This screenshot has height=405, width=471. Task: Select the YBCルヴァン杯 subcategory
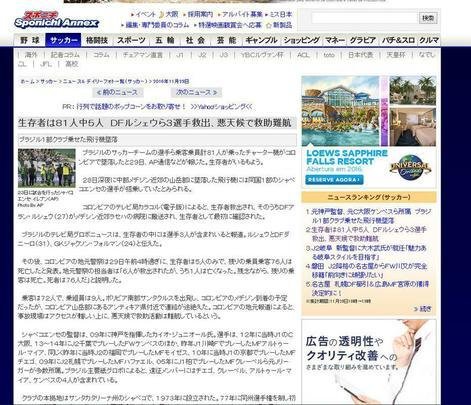[x=262, y=55]
